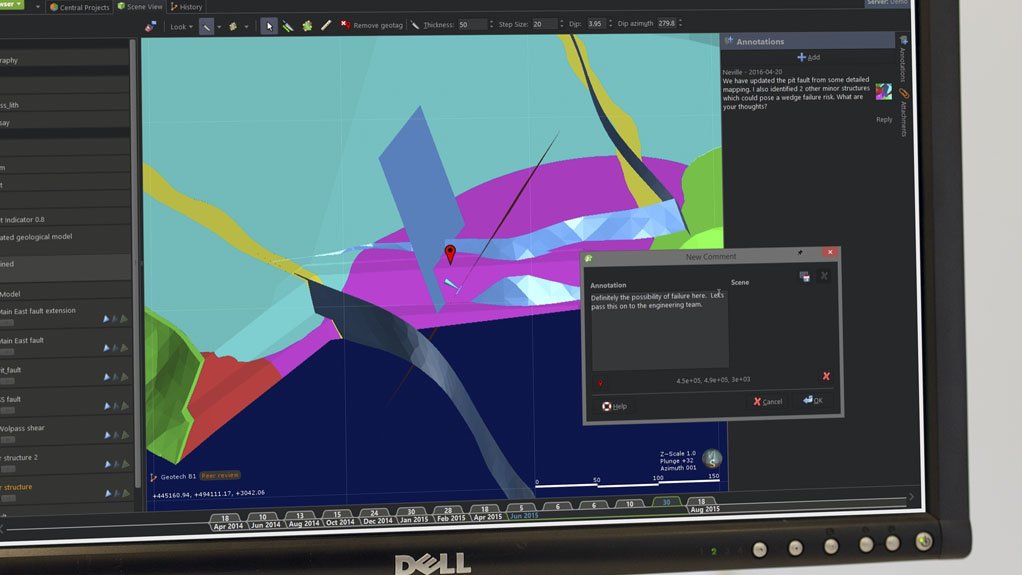
Task: Open the Attachments side tab
Action: tap(904, 113)
